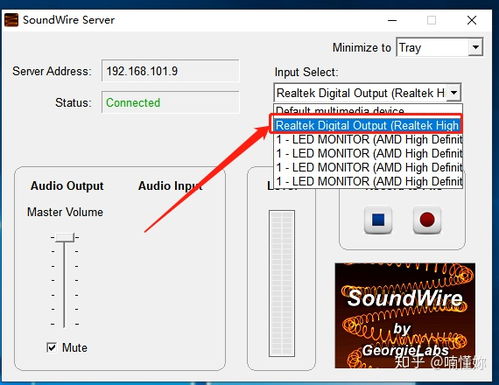Pick the last LED MONITOR entry in list
Screen dimensions: 499x385
coord(368,182)
